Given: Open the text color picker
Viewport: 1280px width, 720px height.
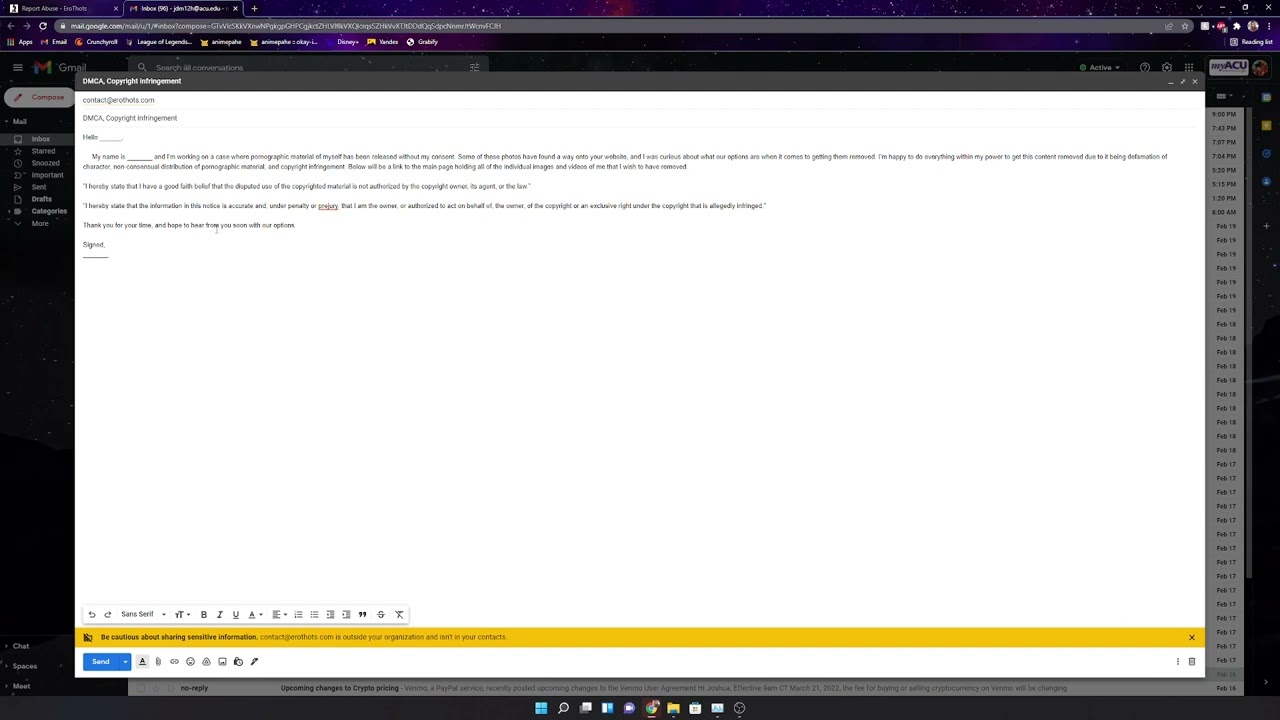Looking at the screenshot, I should (254, 615).
